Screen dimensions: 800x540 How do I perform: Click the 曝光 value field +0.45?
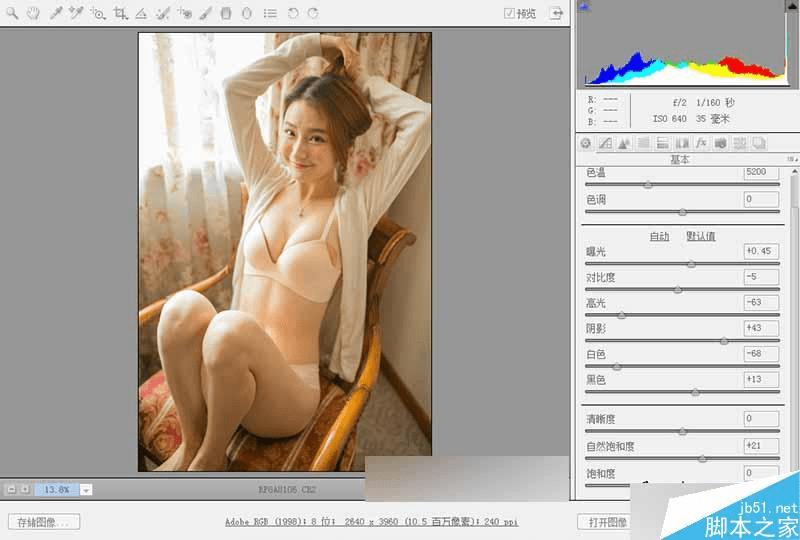coord(761,251)
